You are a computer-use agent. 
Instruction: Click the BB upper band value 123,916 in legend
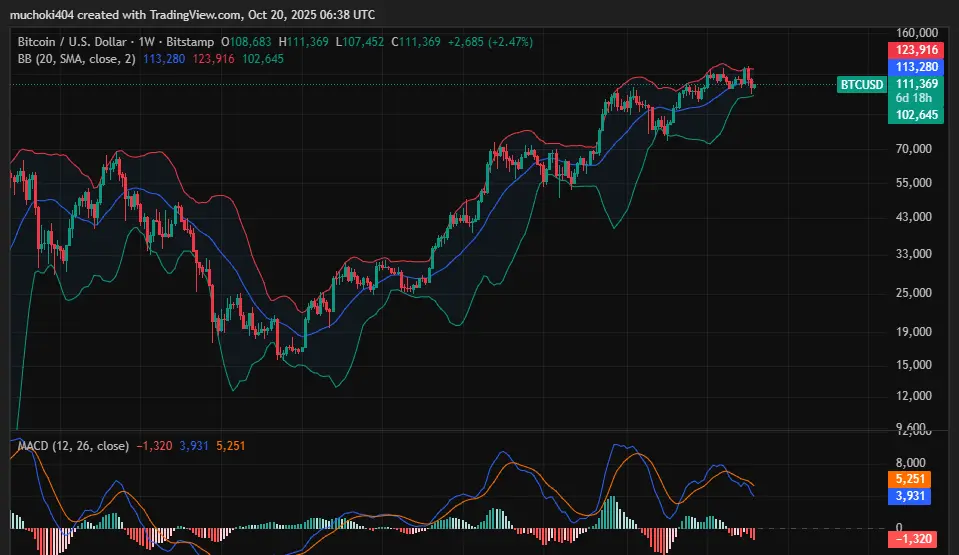click(x=213, y=59)
